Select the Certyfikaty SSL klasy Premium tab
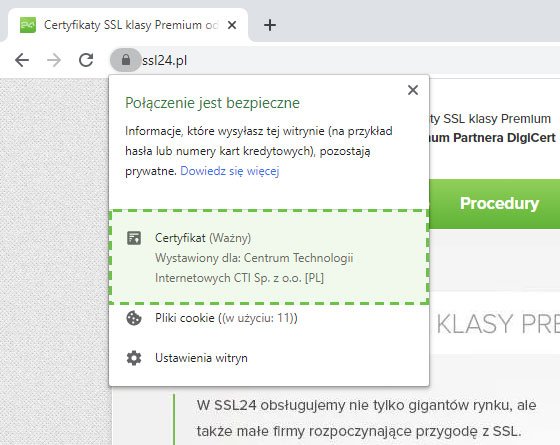This screenshot has height=445, width=560. [x=128, y=25]
